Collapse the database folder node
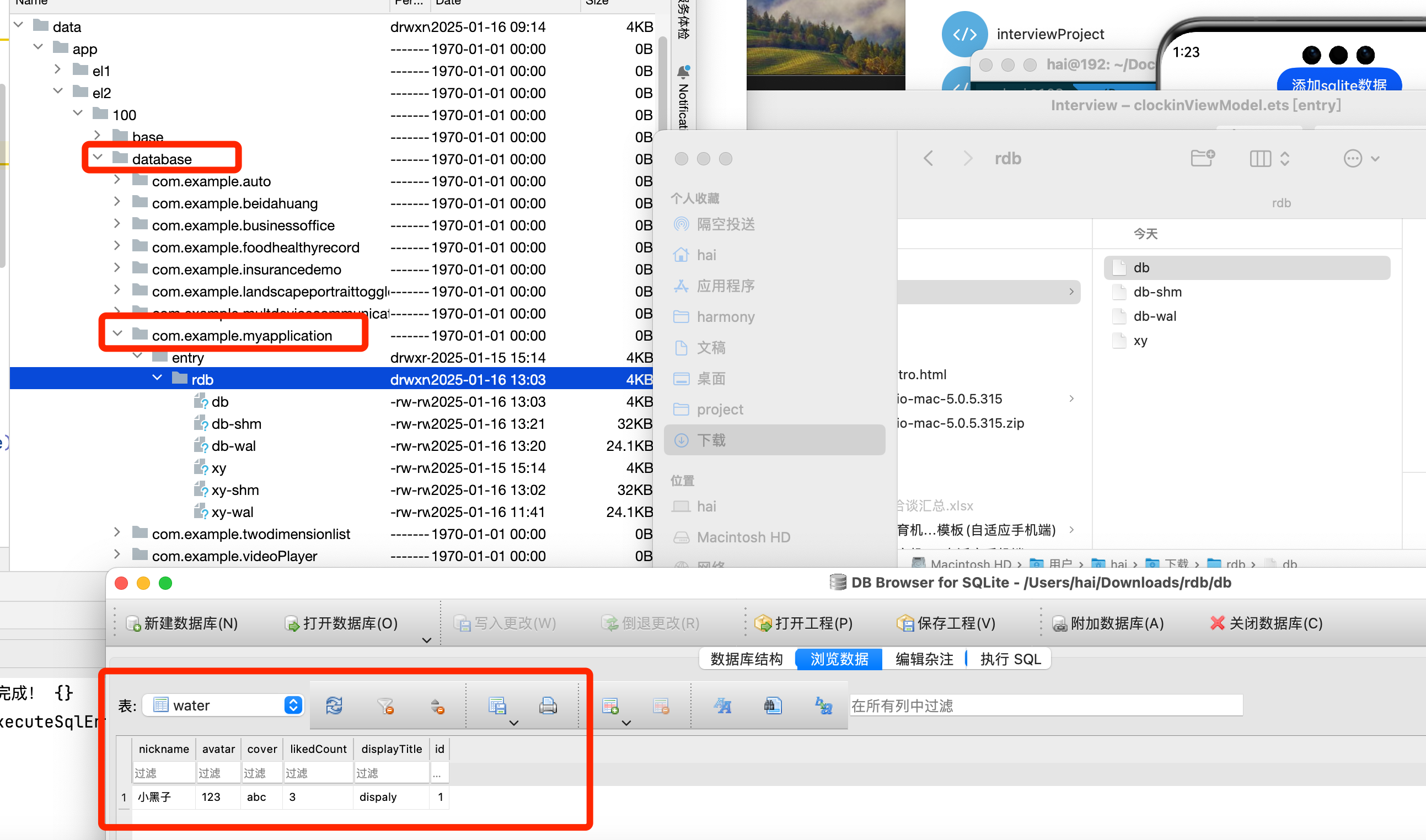Viewport: 1426px width, 840px height. (98, 157)
